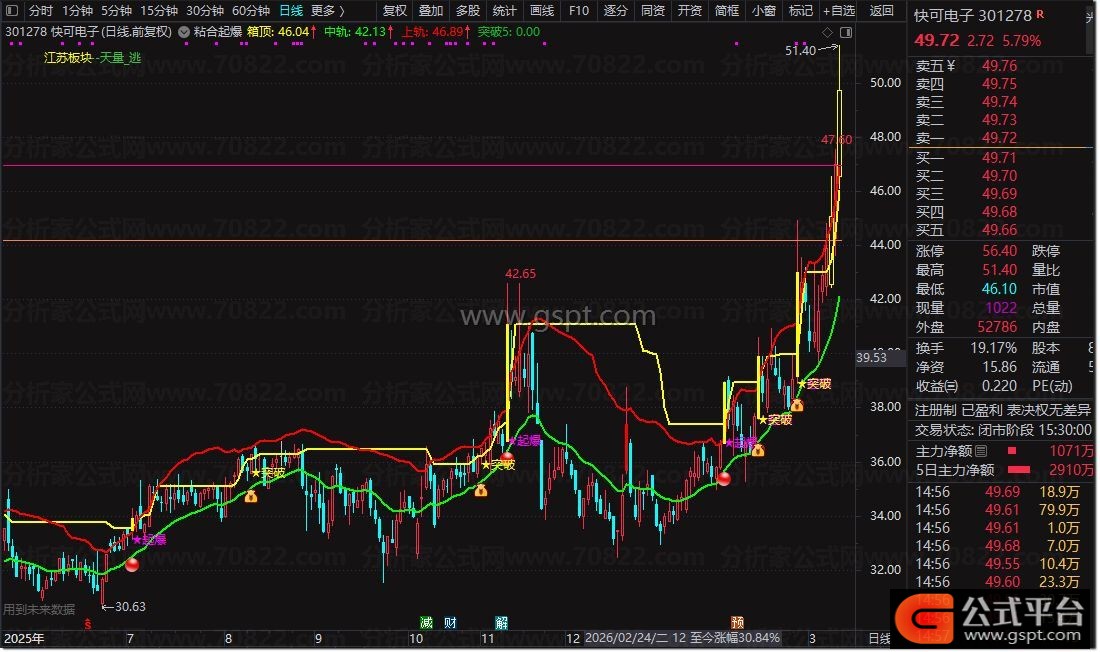Select the 60分钟 period tab

point(250,11)
